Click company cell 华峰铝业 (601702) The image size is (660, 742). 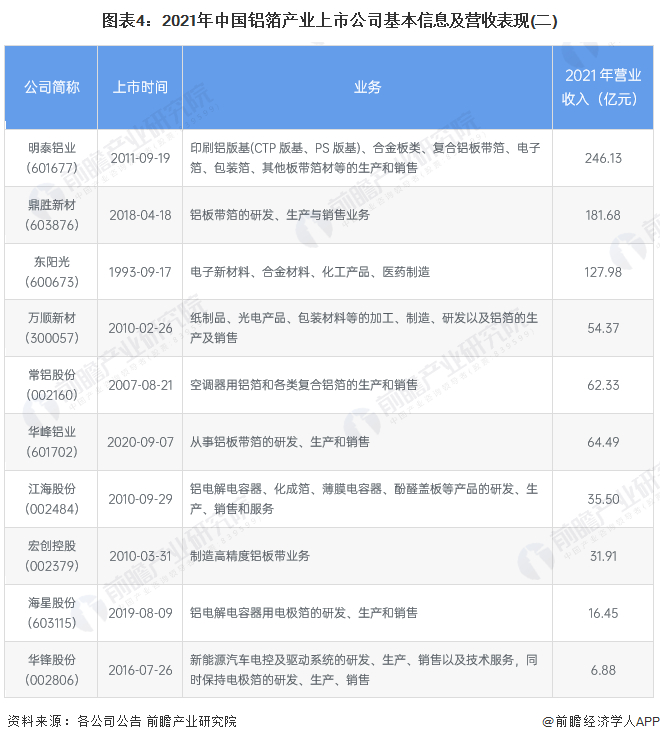52,442
